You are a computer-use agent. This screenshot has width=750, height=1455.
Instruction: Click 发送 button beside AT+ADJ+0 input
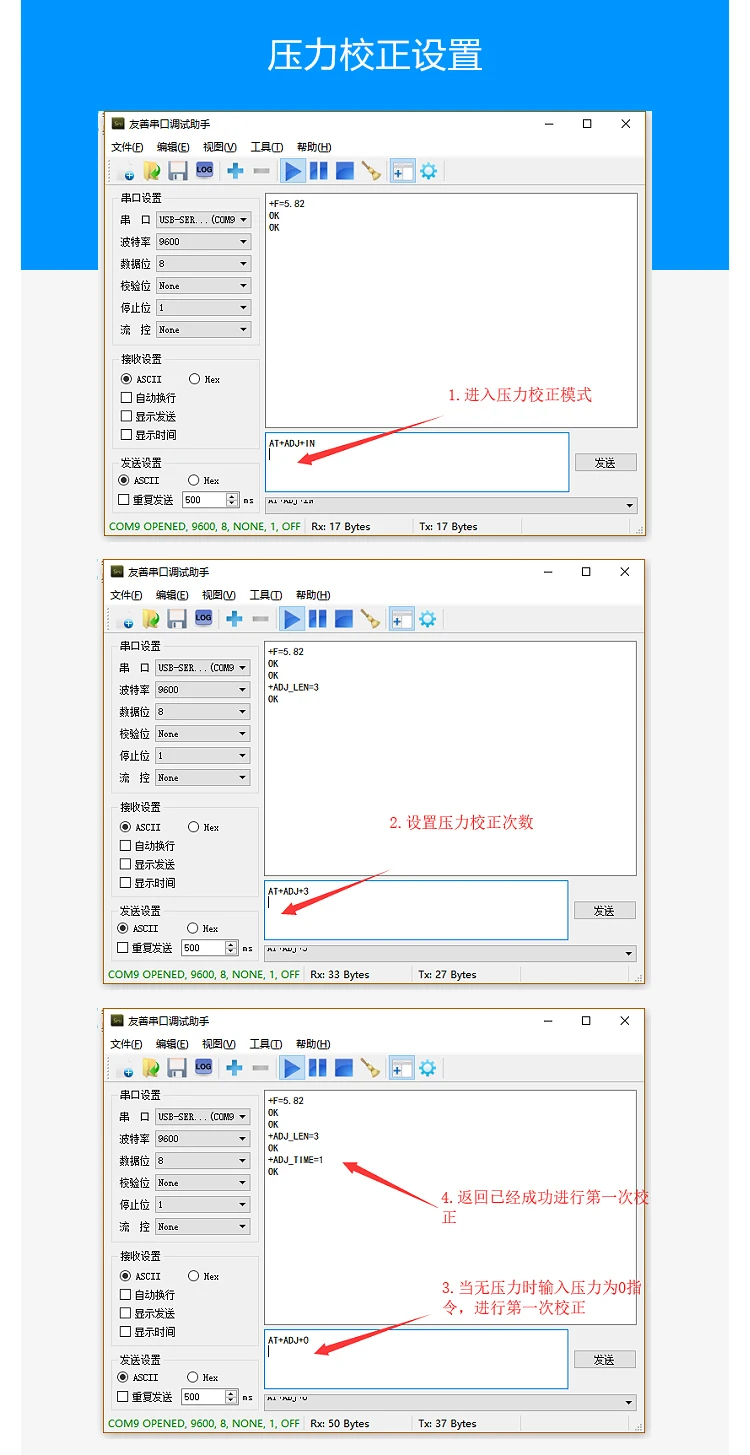coord(604,1360)
